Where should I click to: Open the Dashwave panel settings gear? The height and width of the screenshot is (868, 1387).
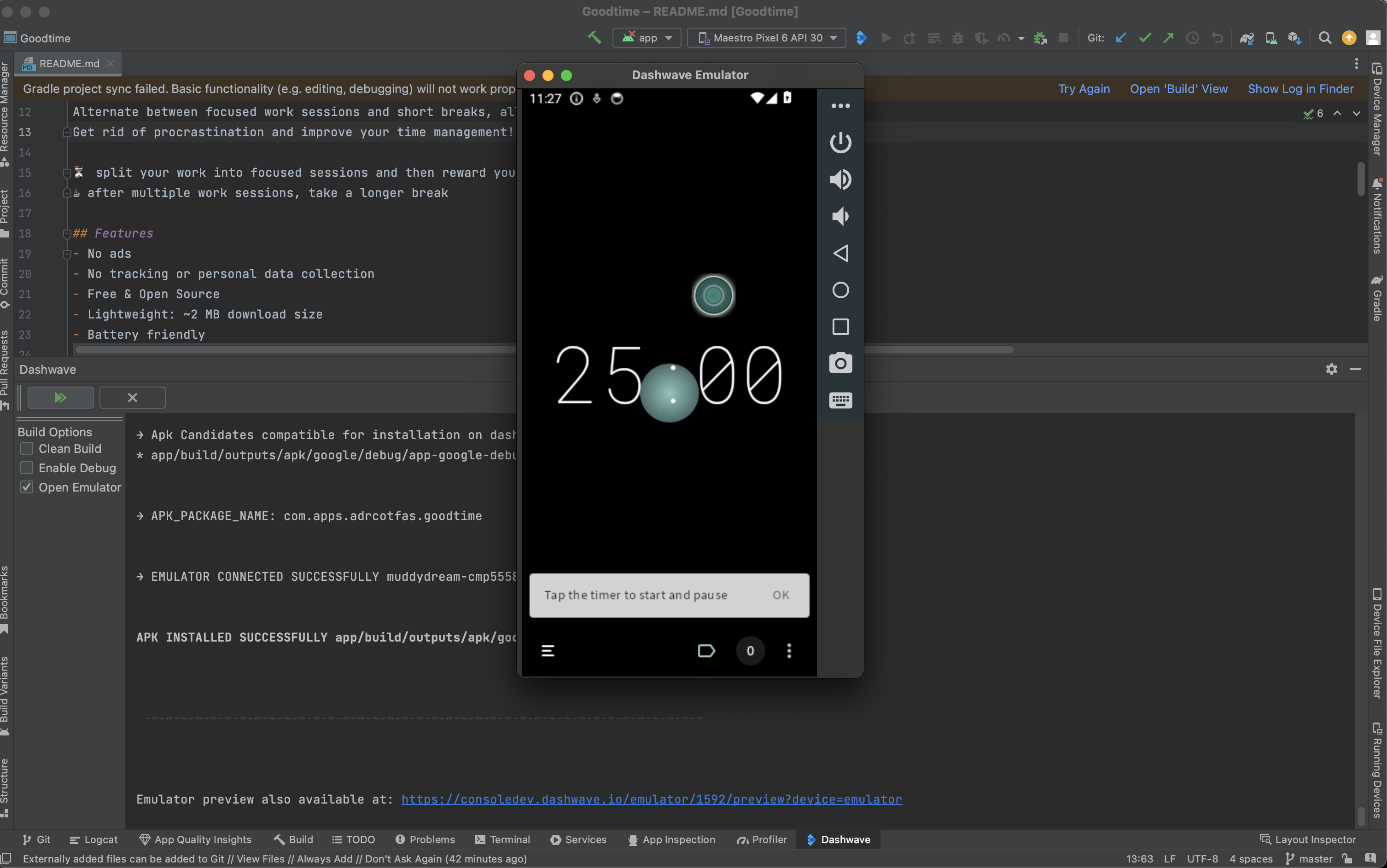coord(1331,369)
